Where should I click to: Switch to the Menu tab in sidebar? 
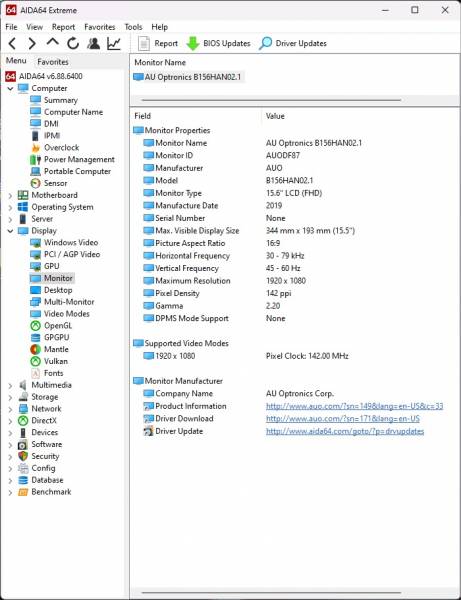(16, 61)
